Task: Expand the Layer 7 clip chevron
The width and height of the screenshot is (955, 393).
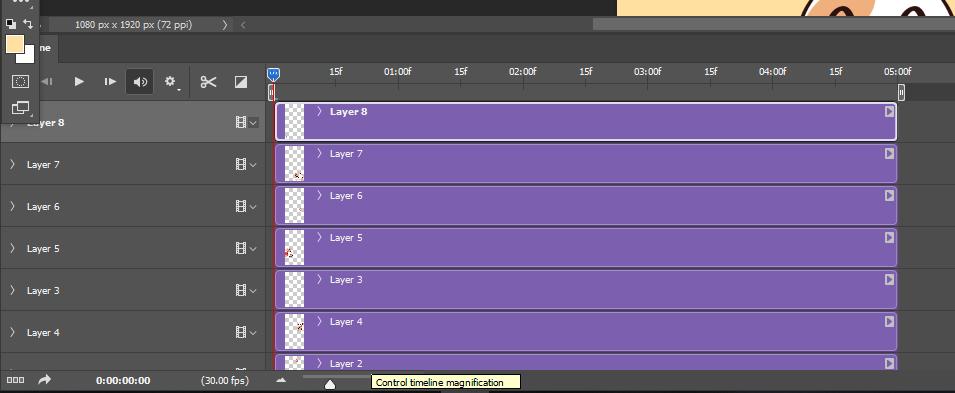Action: point(319,154)
